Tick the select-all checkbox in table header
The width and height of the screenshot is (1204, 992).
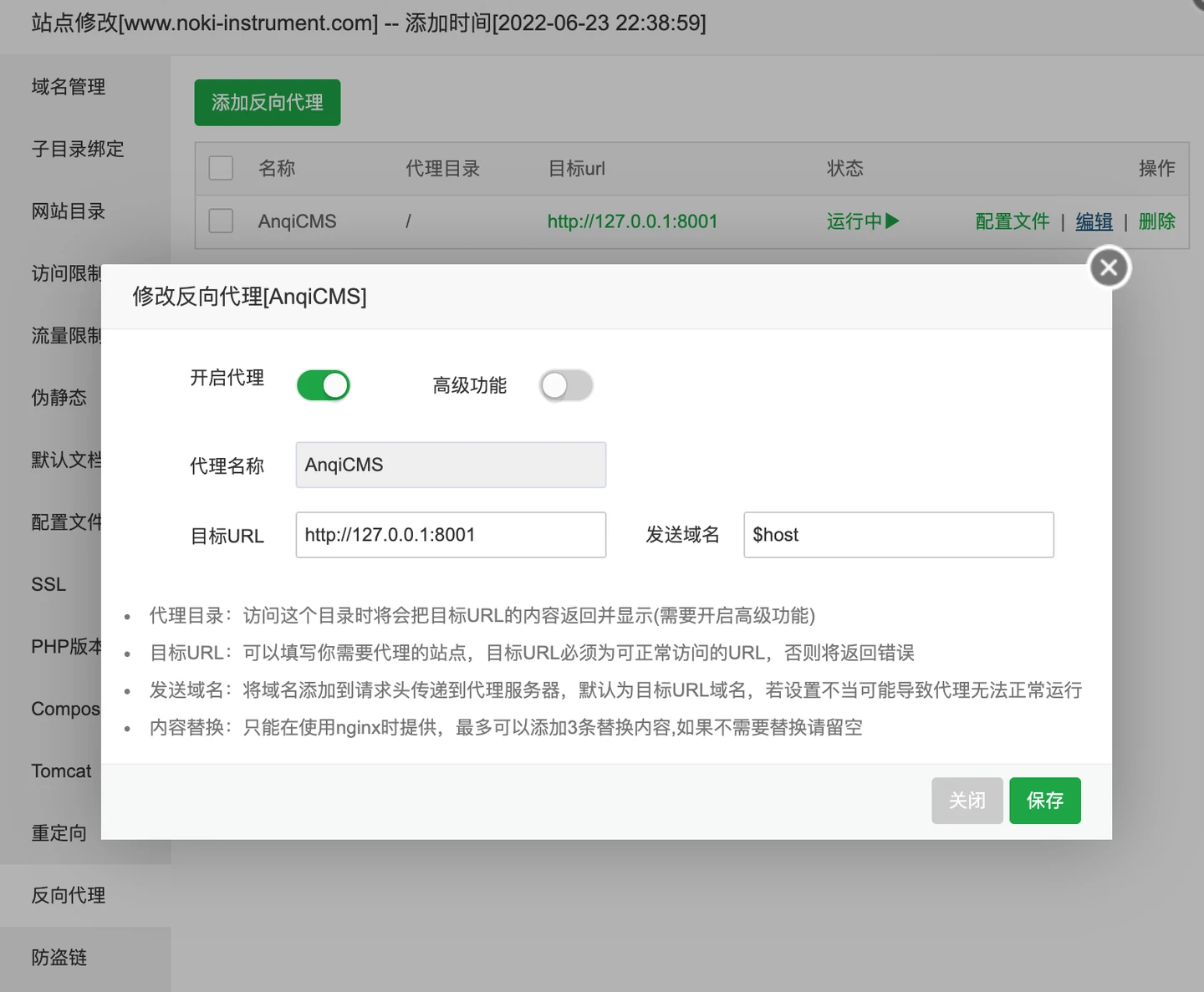tap(221, 168)
